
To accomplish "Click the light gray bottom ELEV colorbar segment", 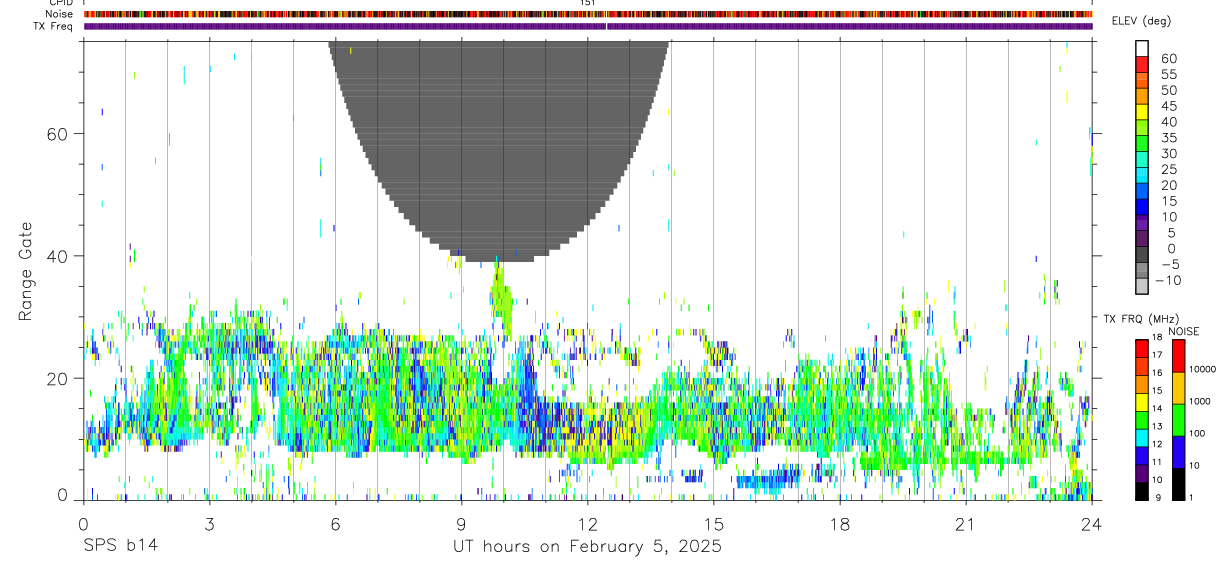I will click(x=1142, y=286).
